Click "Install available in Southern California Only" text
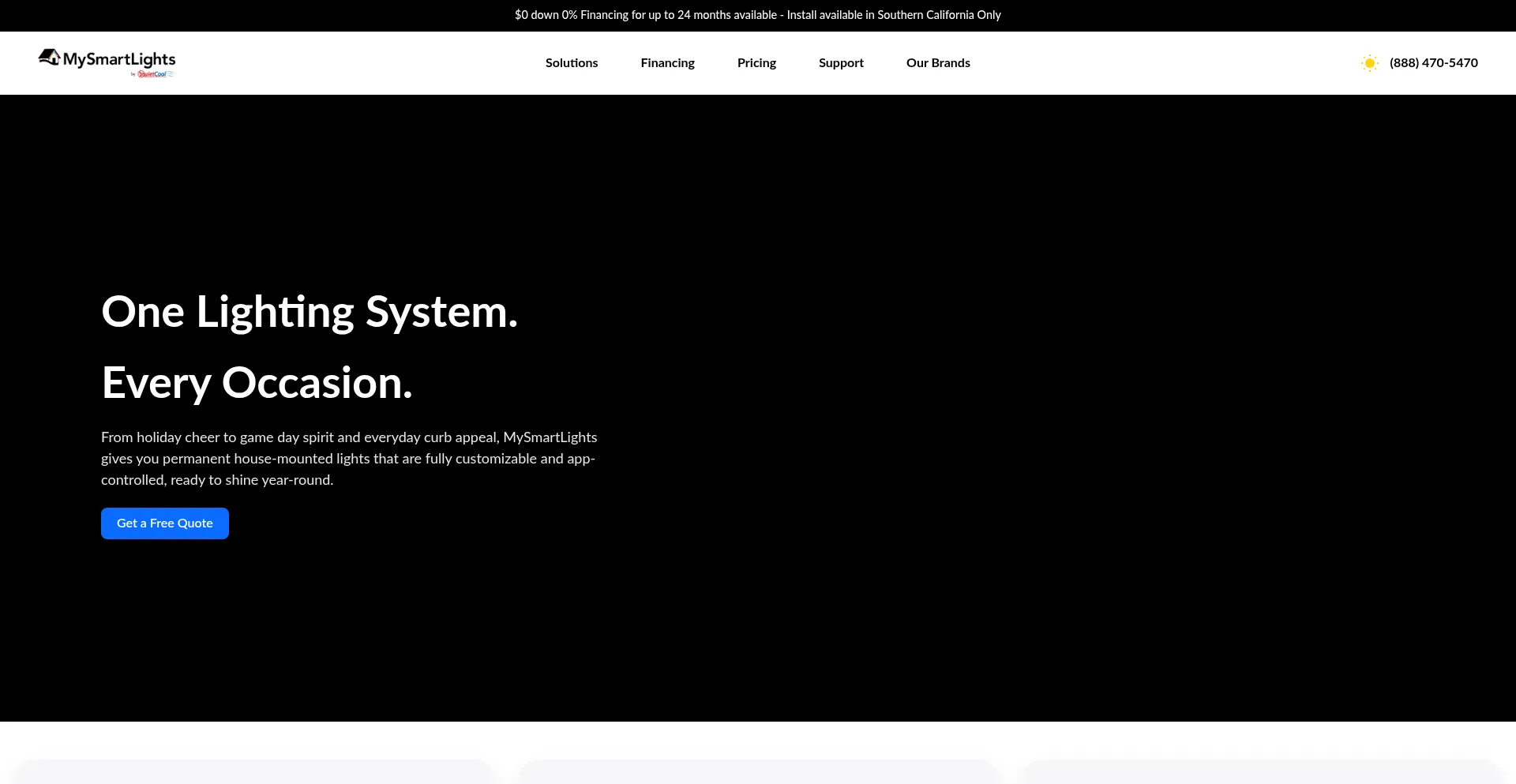Image resolution: width=1516 pixels, height=784 pixels. [894, 15]
